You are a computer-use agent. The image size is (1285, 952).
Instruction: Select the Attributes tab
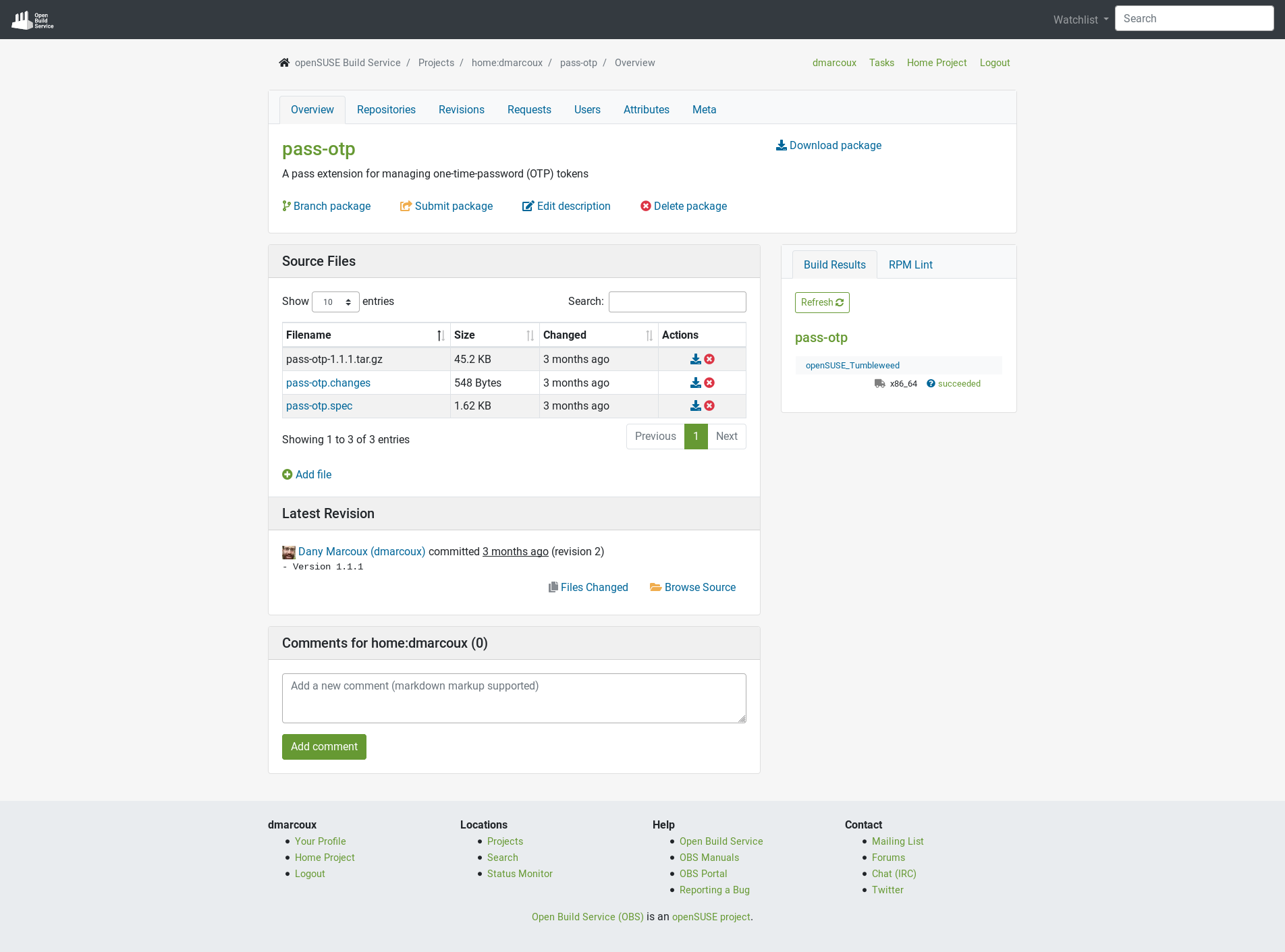coord(647,110)
